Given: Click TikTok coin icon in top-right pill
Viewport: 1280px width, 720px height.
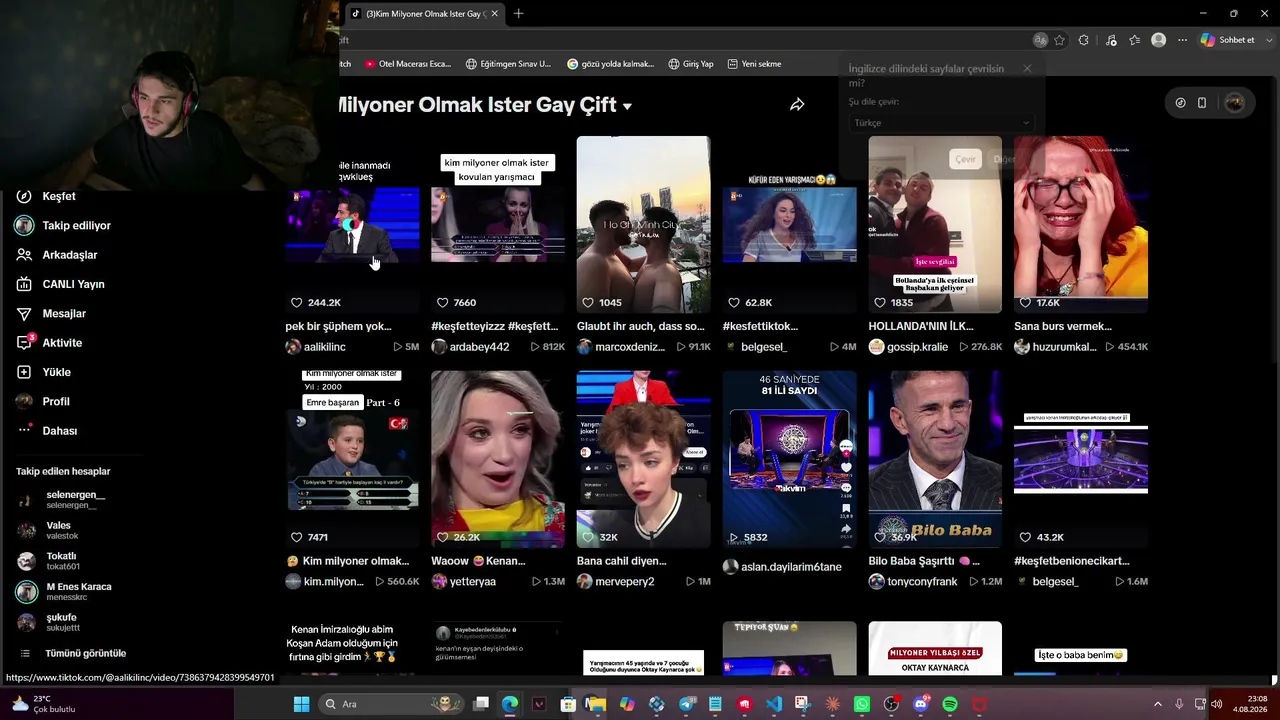Looking at the screenshot, I should click(x=1181, y=103).
